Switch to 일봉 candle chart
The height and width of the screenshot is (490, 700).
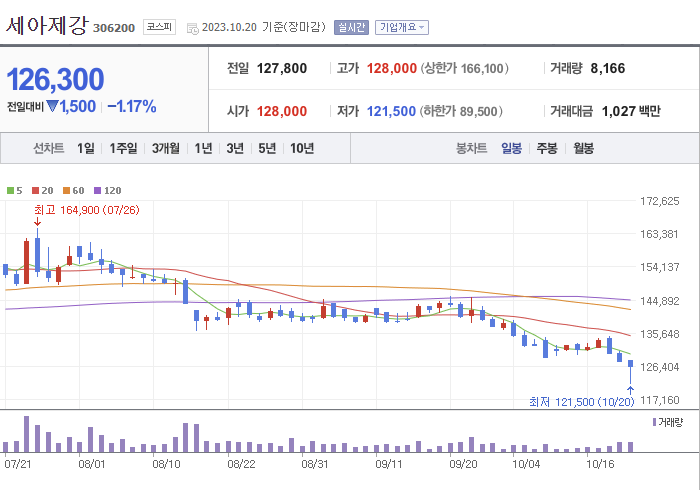point(511,148)
